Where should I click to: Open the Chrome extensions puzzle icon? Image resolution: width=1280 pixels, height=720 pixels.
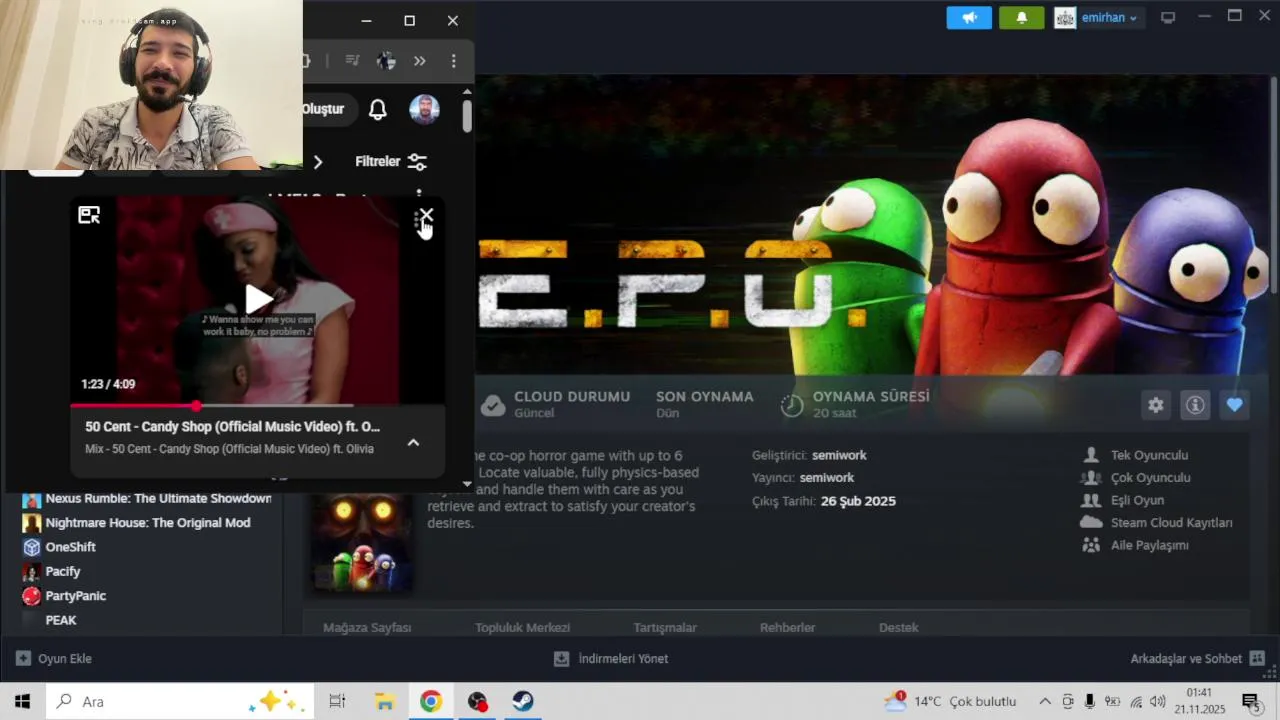coord(306,61)
